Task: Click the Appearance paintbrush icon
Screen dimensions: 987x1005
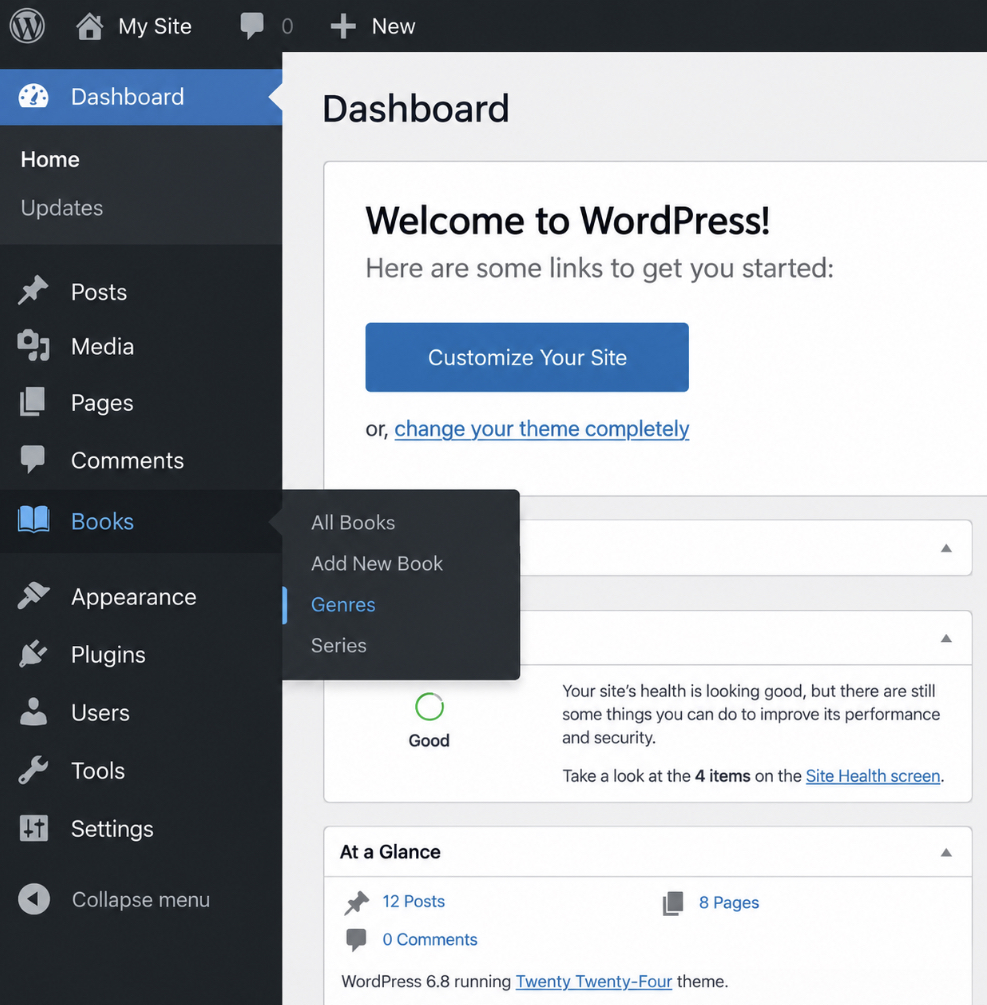Action: pos(33,595)
